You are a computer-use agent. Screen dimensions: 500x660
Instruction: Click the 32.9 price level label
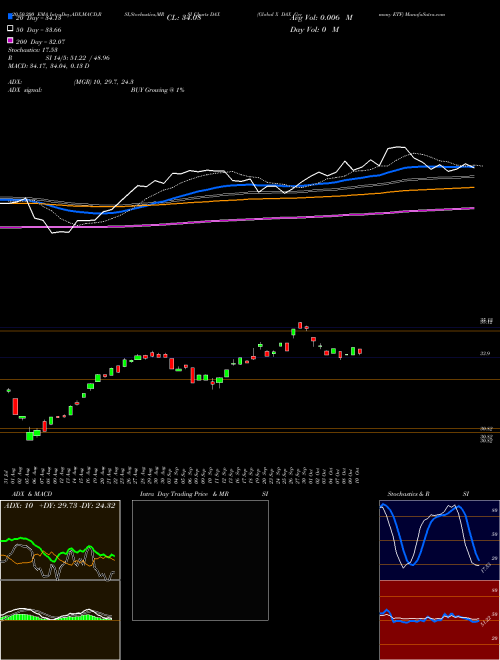(485, 354)
